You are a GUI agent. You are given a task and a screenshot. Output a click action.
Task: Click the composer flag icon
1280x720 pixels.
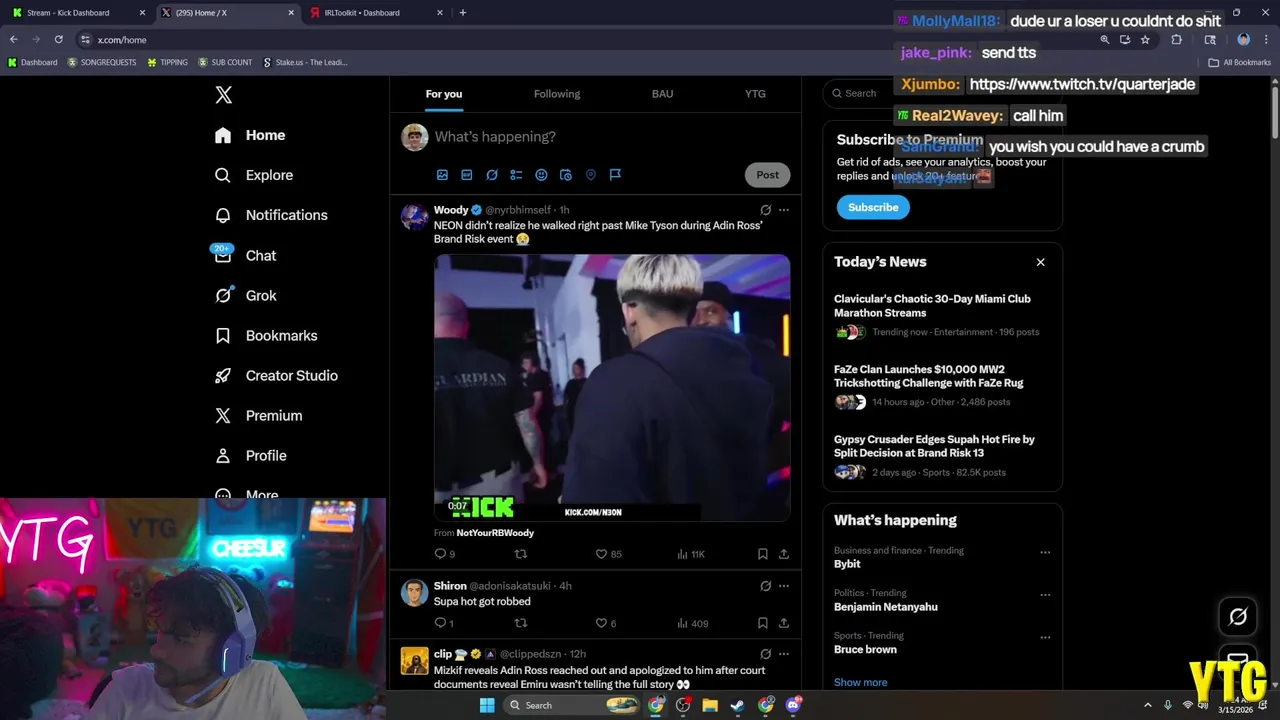point(615,175)
